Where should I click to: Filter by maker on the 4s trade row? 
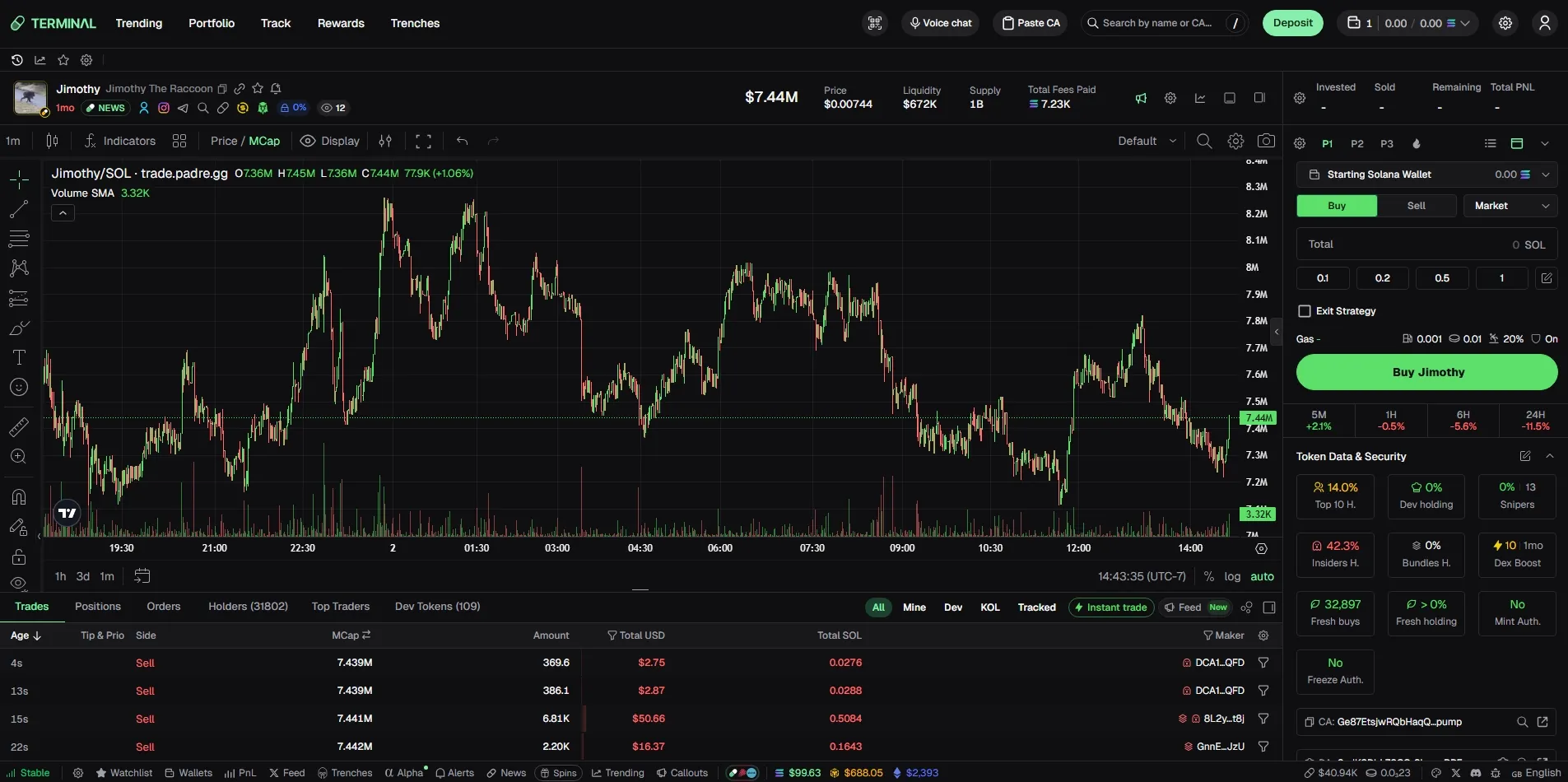pyautogui.click(x=1263, y=663)
